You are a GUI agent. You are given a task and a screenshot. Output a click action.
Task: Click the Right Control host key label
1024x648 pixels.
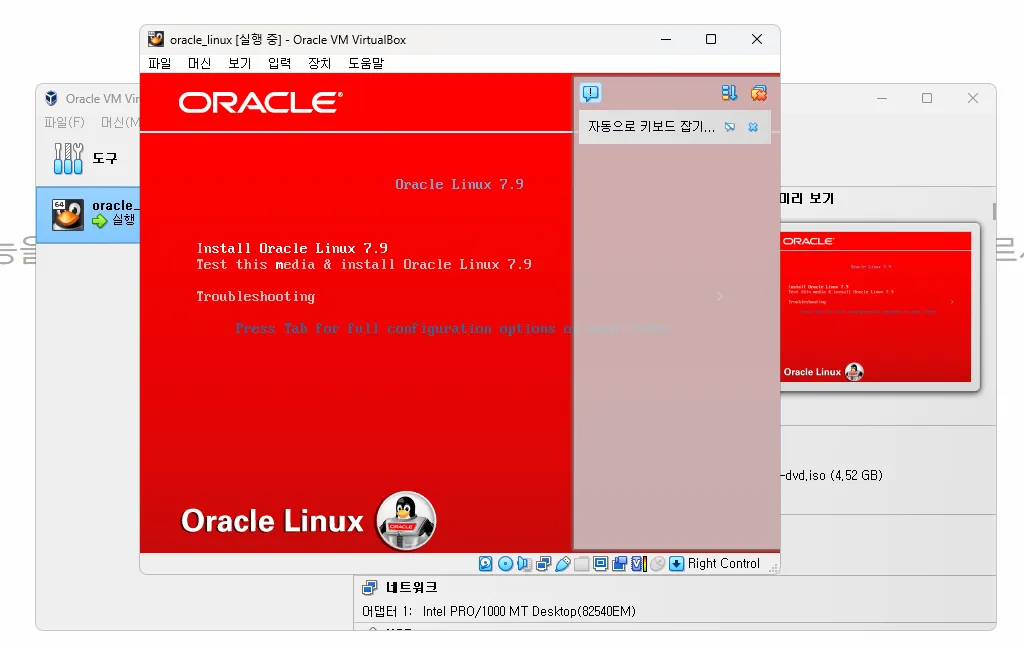click(724, 564)
